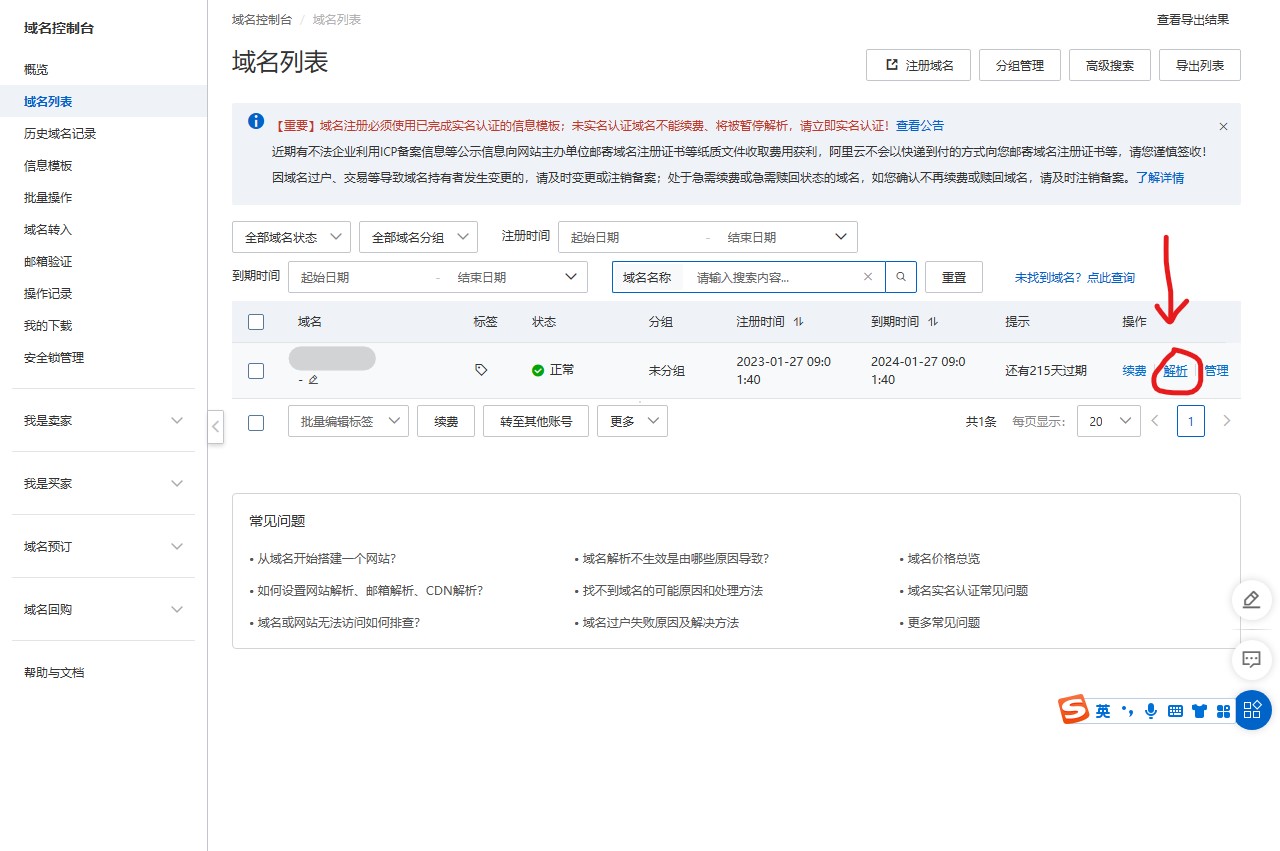Open the 全部域名分组 dropdown
This screenshot has width=1280, height=851.
point(418,237)
